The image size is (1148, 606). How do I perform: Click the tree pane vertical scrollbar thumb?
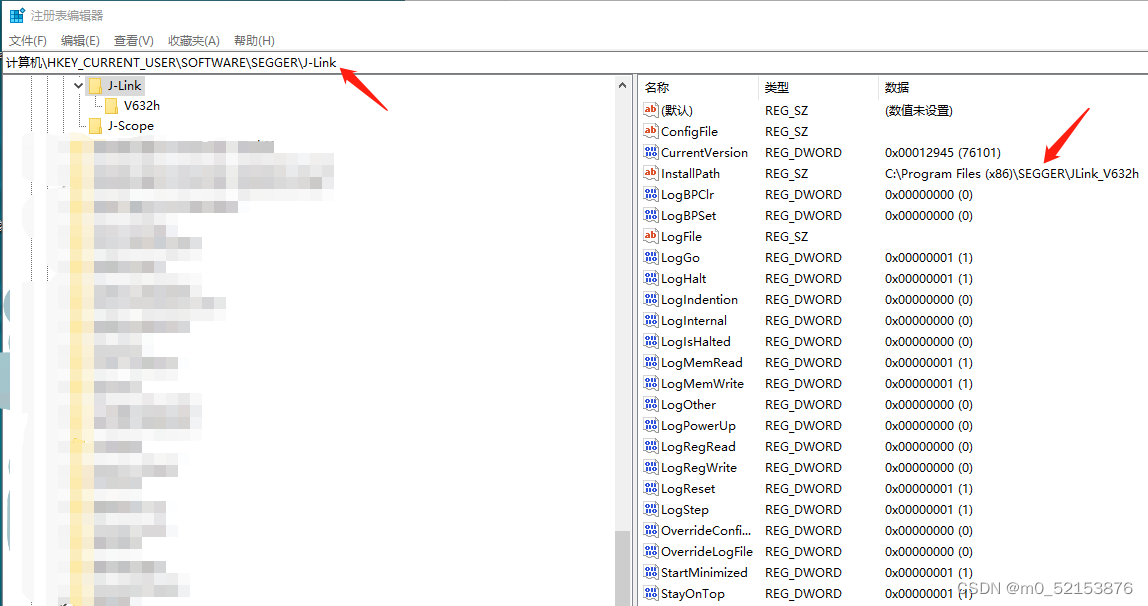coord(622,567)
